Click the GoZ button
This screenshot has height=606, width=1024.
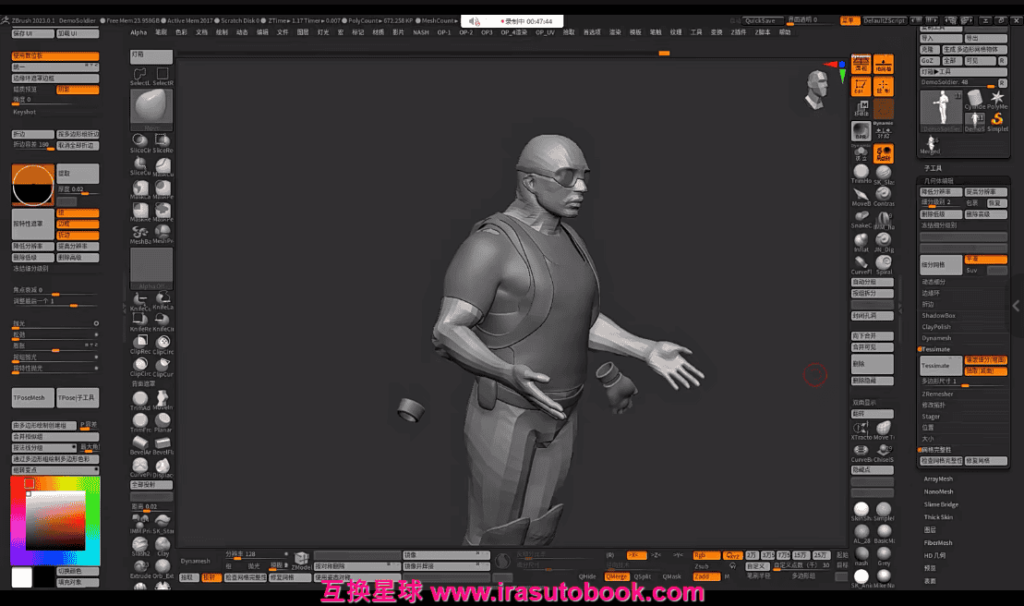point(928,60)
